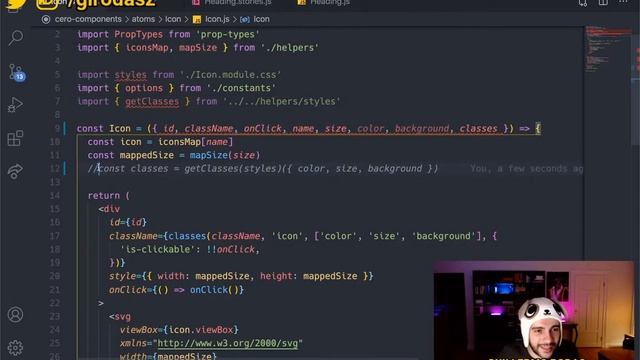Click the symbol icon before Icon breadcrumb end
This screenshot has width=640, height=360.
click(245, 20)
